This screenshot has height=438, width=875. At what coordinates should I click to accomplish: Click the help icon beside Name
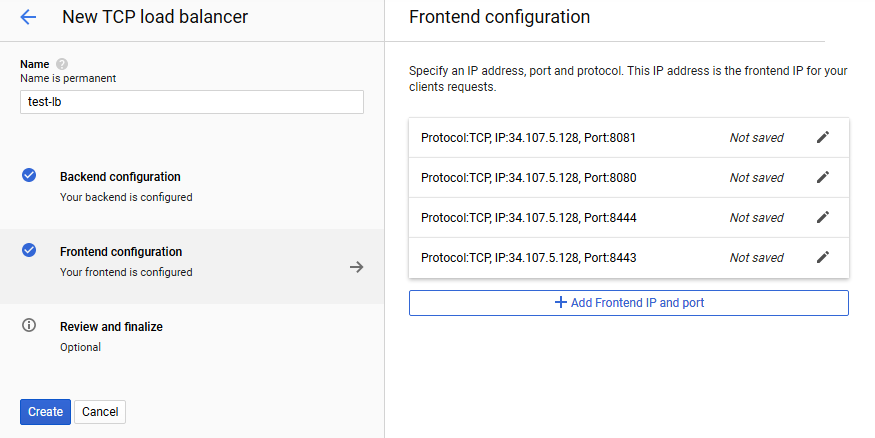click(x=62, y=64)
